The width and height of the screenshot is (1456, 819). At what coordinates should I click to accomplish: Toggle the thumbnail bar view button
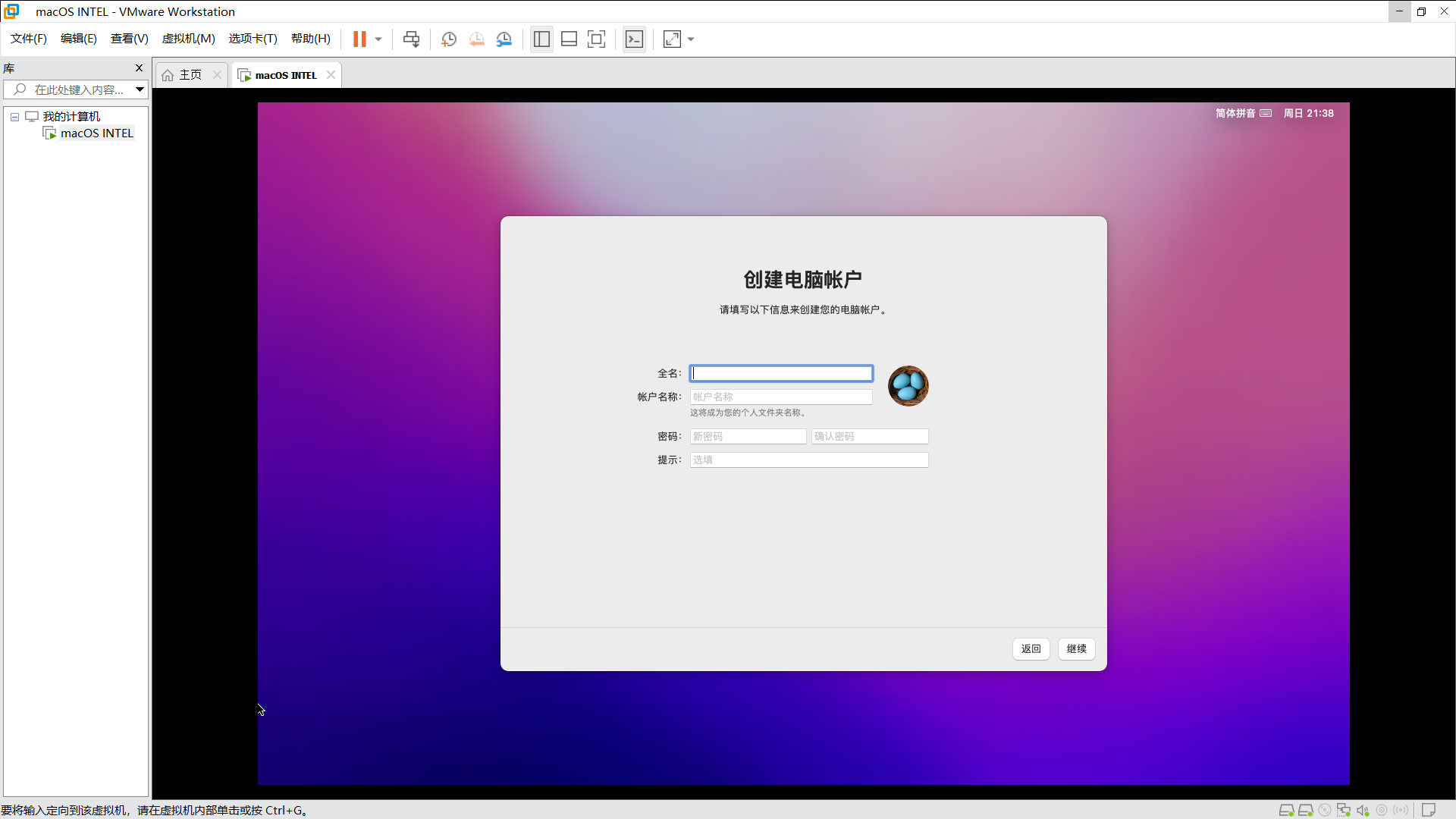coord(569,39)
